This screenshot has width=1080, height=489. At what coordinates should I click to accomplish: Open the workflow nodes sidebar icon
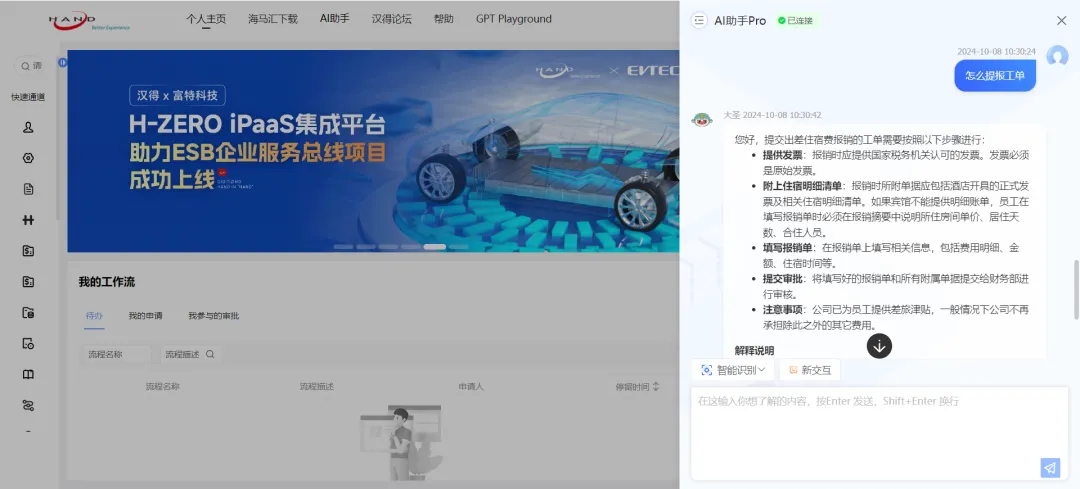pyautogui.click(x=28, y=406)
